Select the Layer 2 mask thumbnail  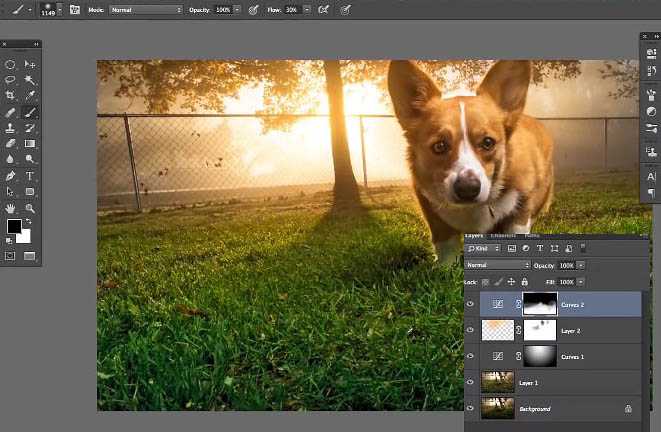point(540,330)
